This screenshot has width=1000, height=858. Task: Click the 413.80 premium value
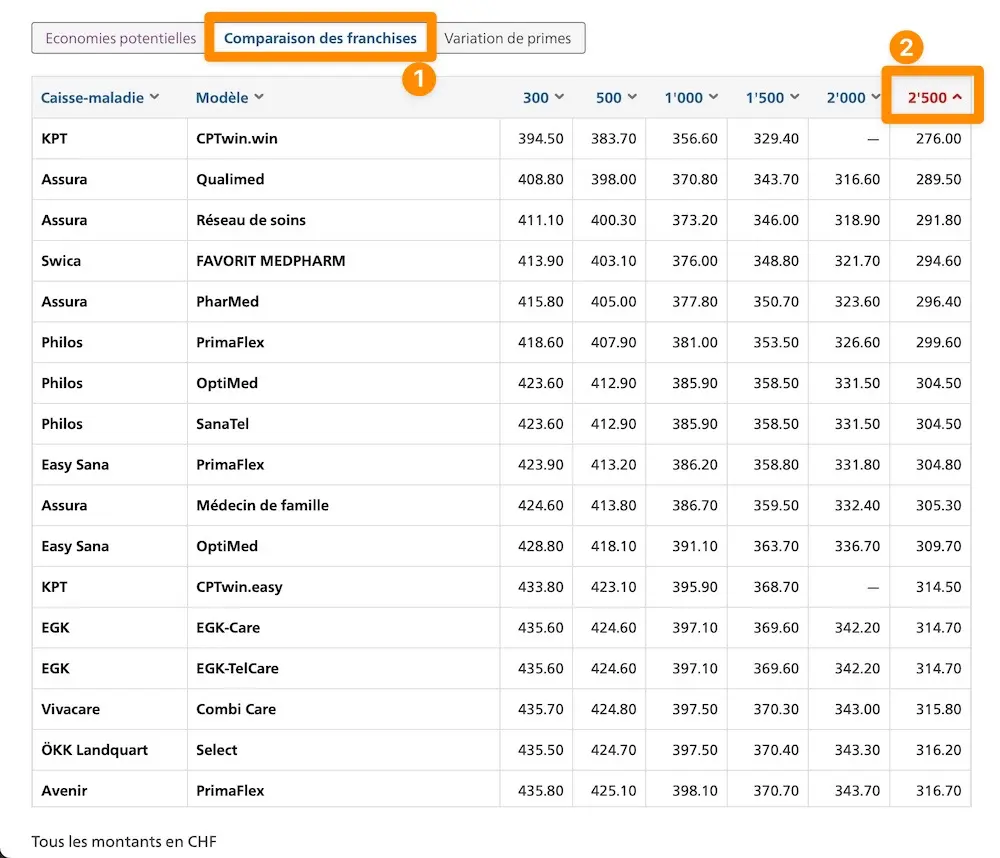pos(614,506)
